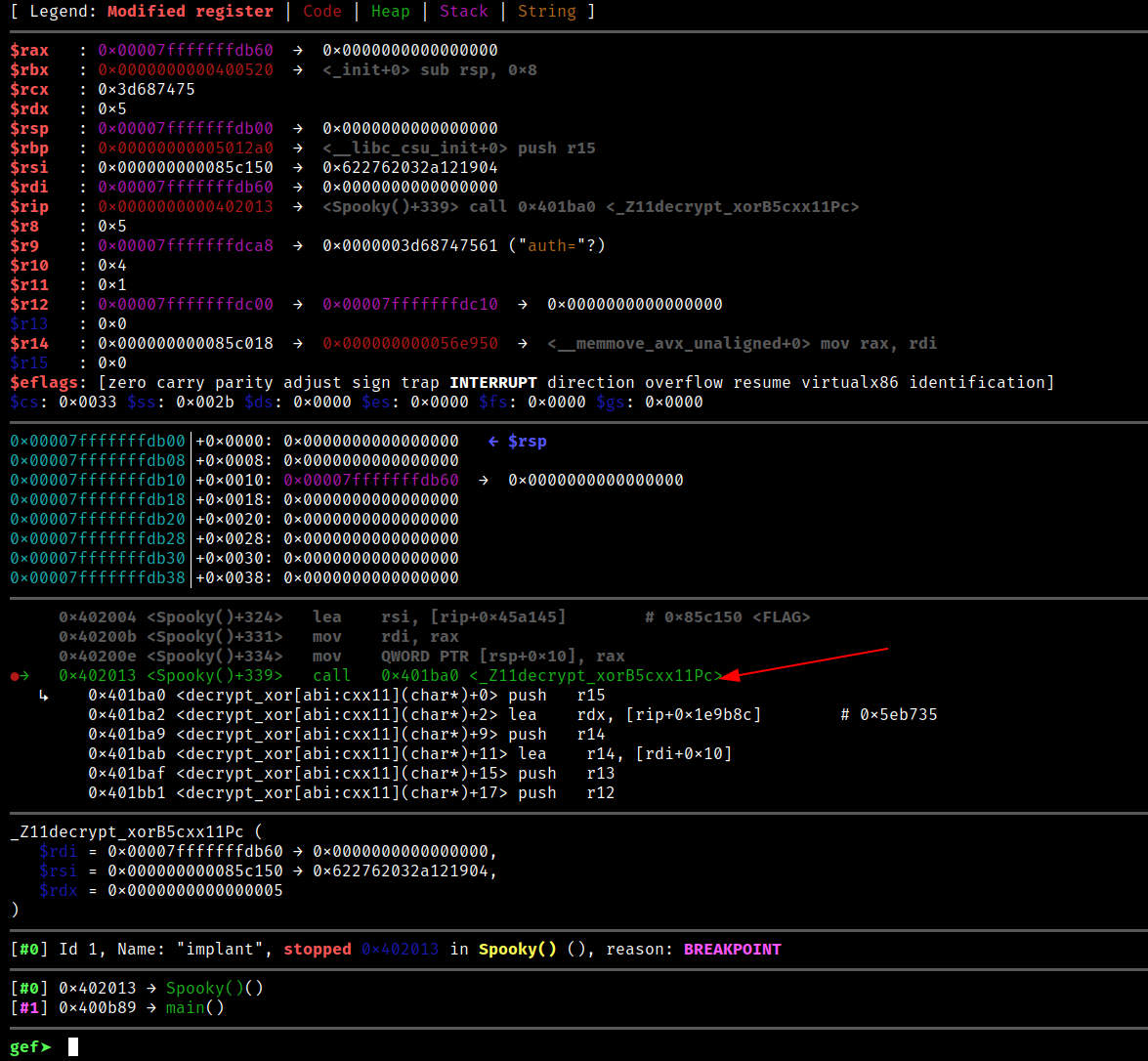The image size is (1148, 1061).
Task: Click the magenta BREAKPOINT reason text
Action: pos(732,950)
